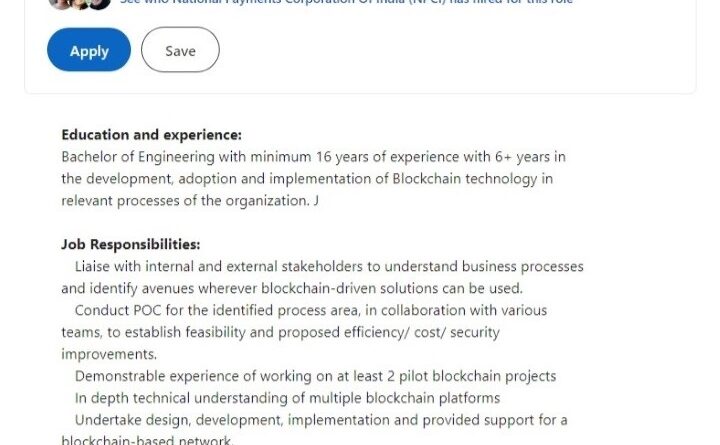
Task: Click the 'Liaise with internal and external stakeholders' line
Action: 329,267
